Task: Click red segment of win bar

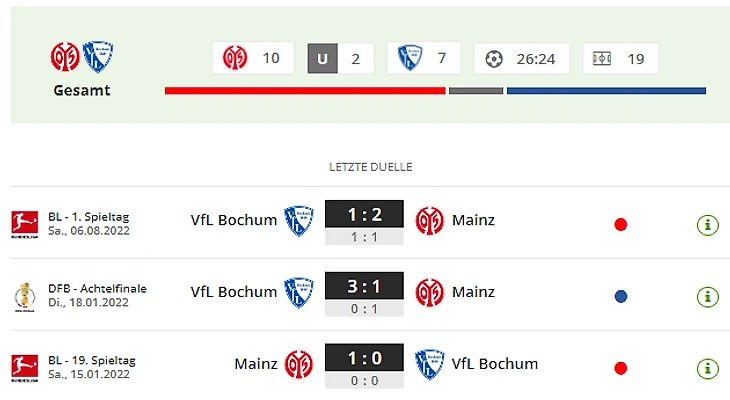Action: pyautogui.click(x=304, y=91)
